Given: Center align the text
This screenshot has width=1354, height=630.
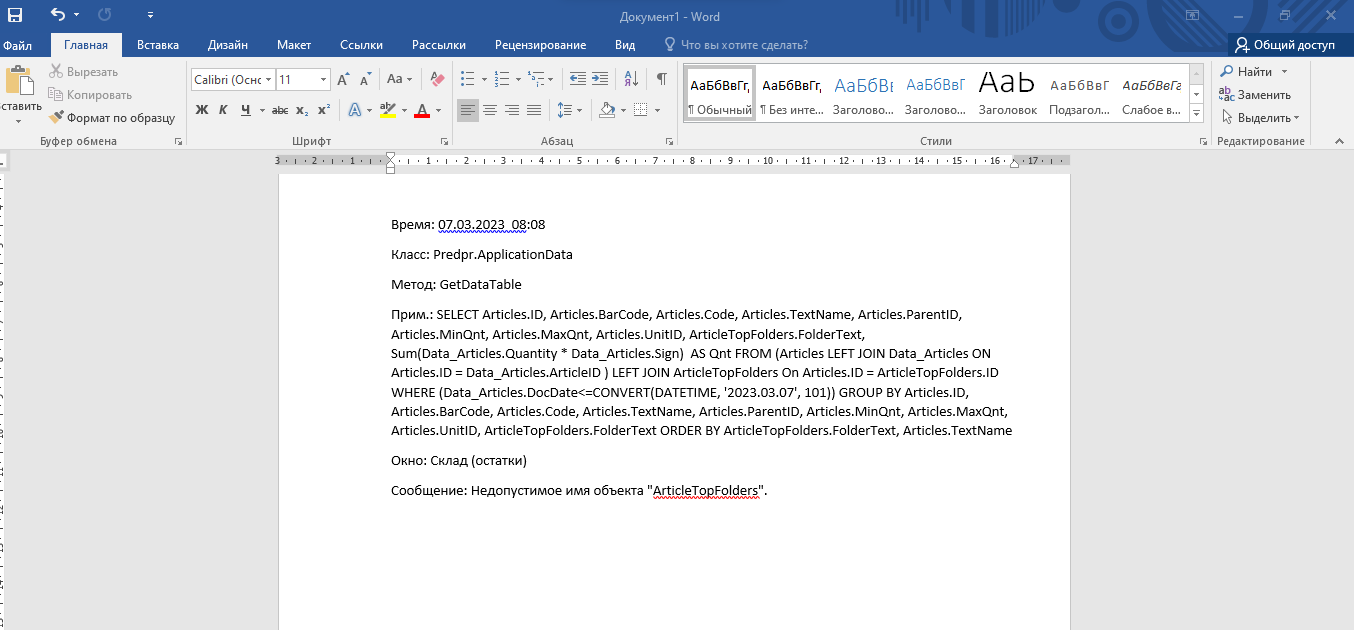Looking at the screenshot, I should tap(490, 110).
